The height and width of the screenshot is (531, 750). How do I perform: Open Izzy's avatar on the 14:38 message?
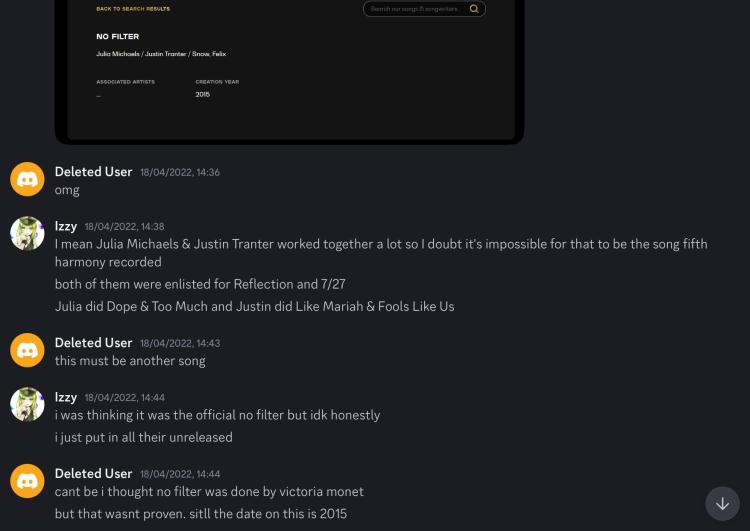[27, 233]
